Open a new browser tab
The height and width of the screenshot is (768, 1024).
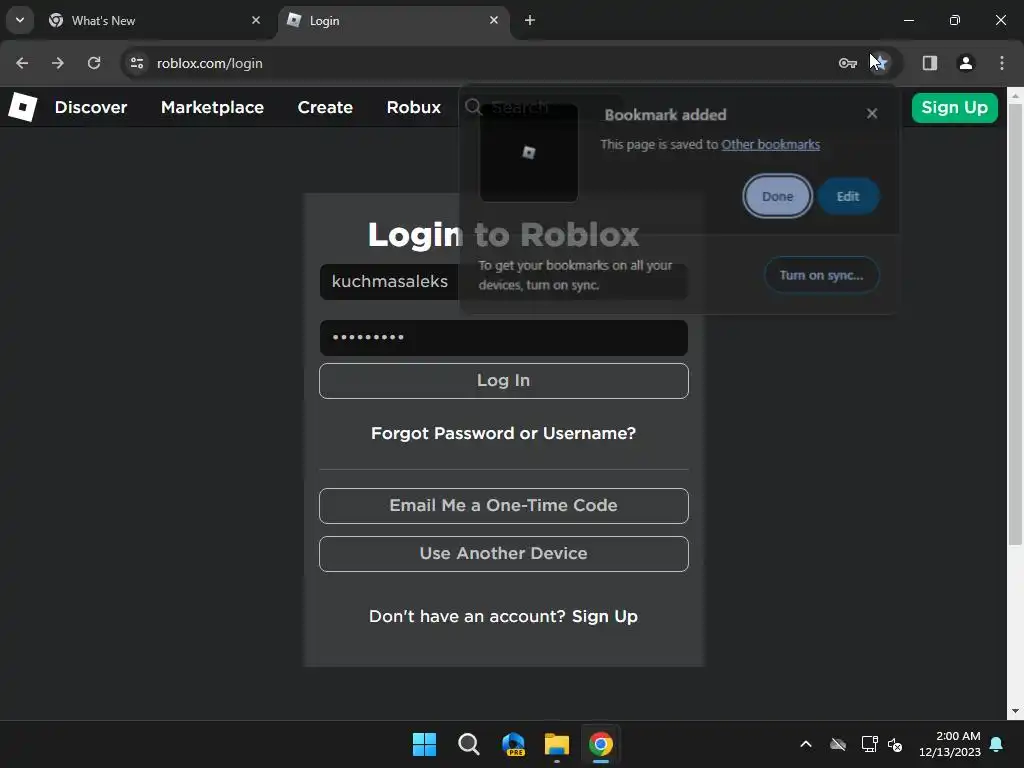tap(530, 21)
